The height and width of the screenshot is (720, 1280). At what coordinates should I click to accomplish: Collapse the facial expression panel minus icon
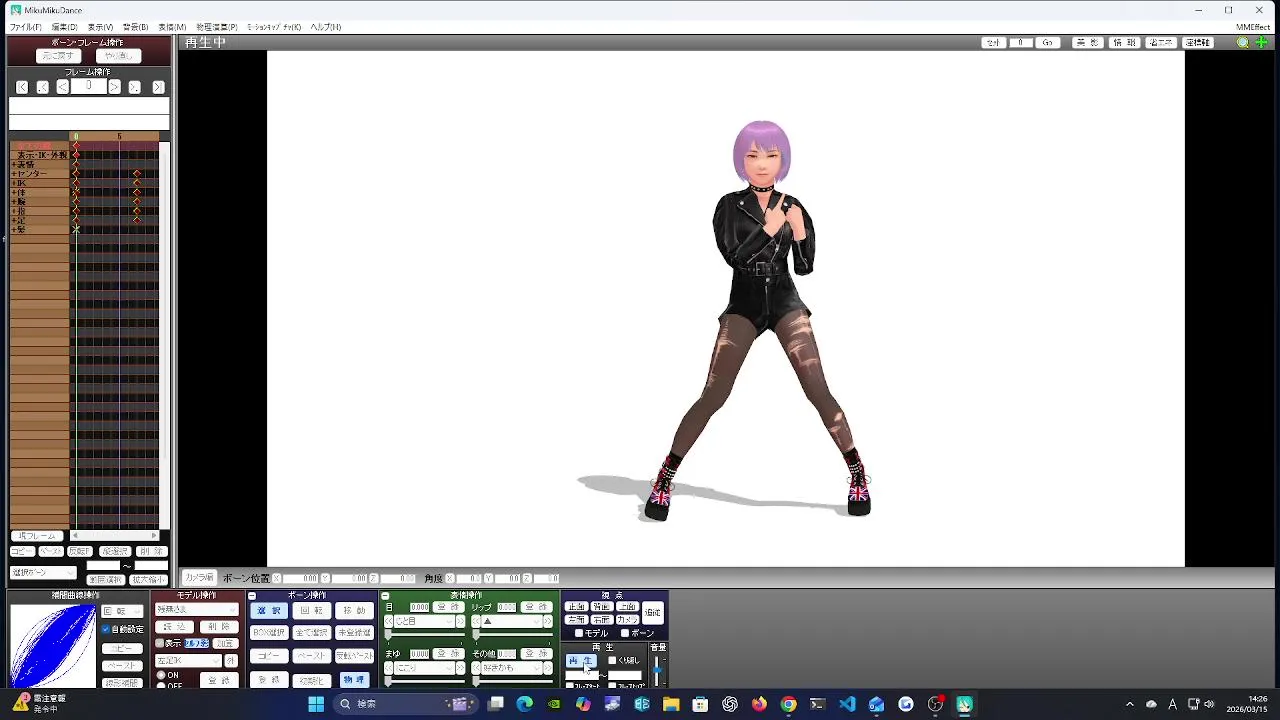385,596
